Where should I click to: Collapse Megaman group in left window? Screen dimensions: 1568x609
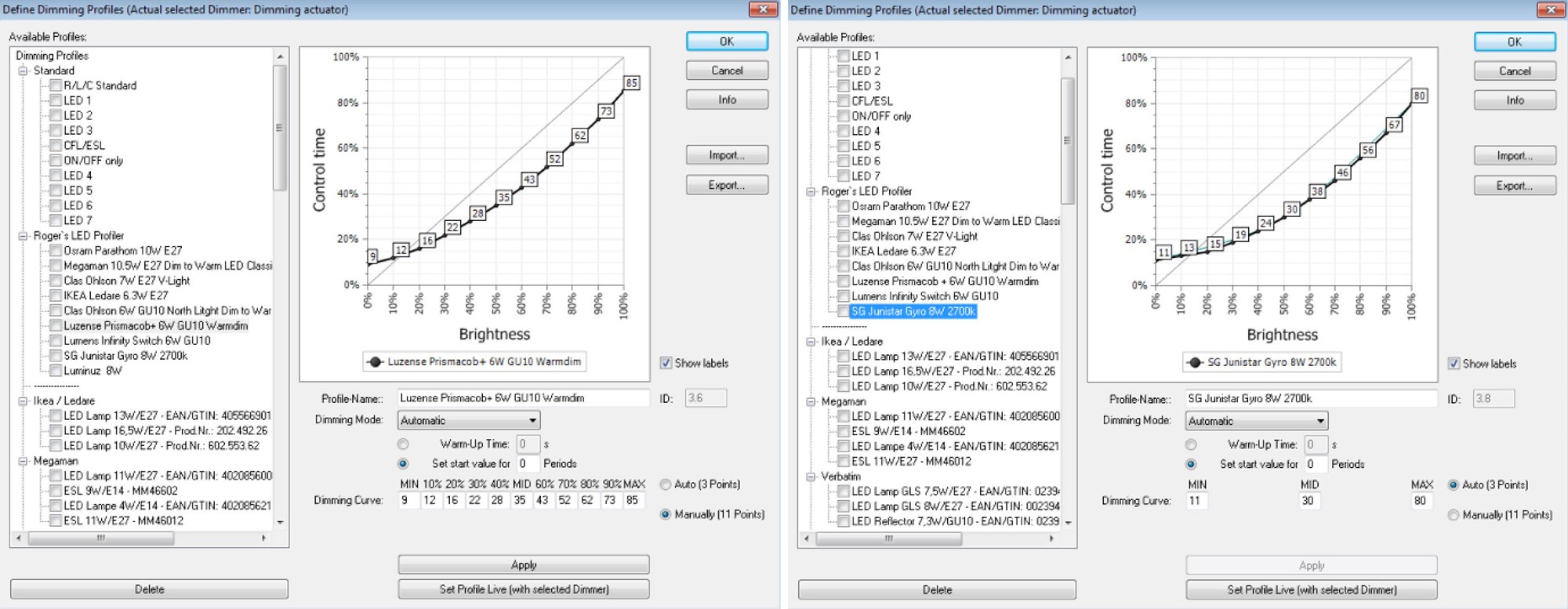click(24, 461)
